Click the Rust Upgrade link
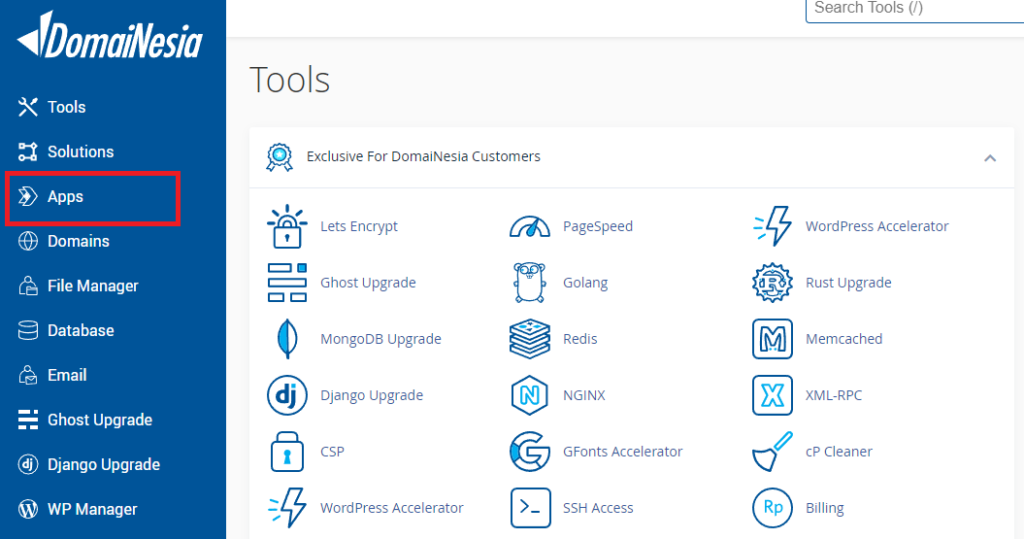1024x539 pixels. tap(848, 283)
